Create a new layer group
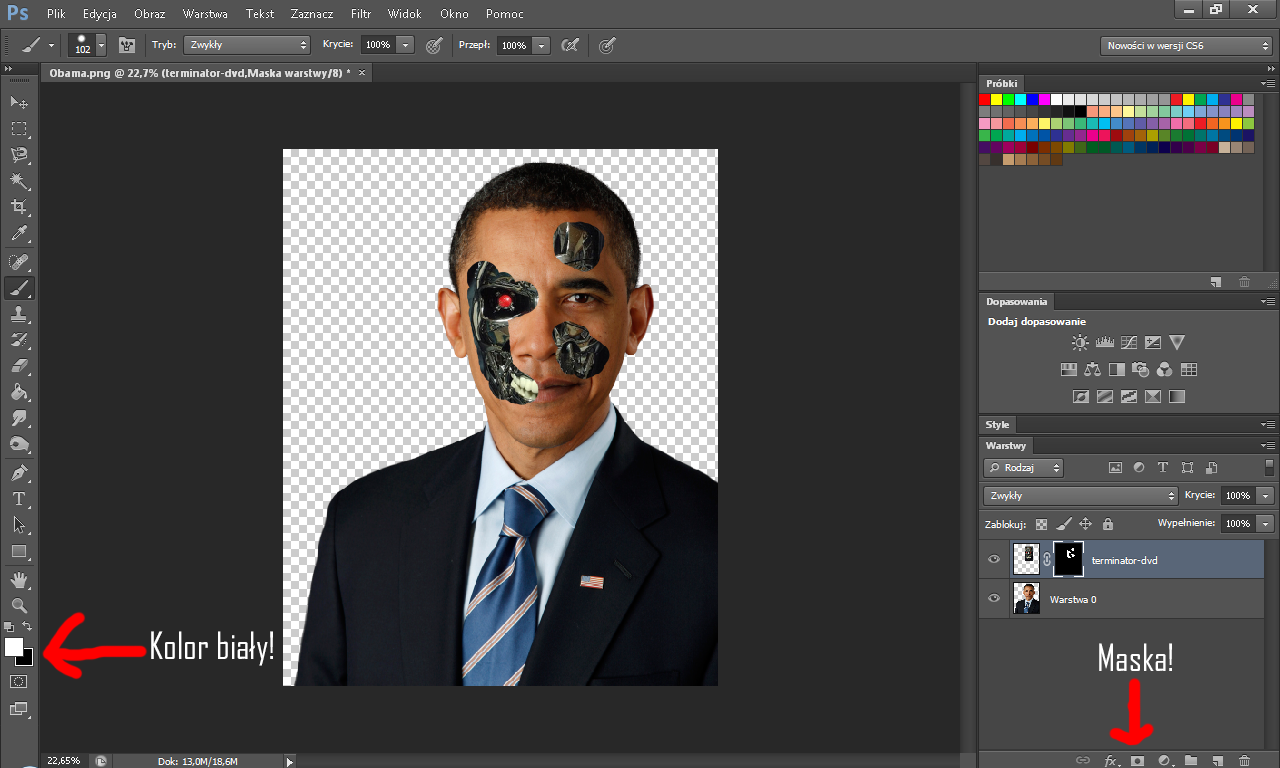This screenshot has height=768, width=1280. pyautogui.click(x=1191, y=760)
